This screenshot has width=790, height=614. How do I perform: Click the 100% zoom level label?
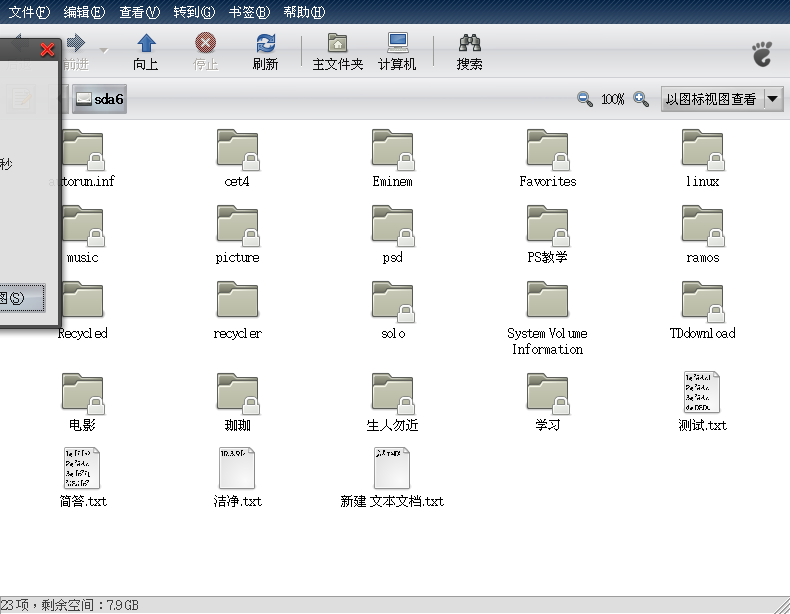click(x=613, y=99)
